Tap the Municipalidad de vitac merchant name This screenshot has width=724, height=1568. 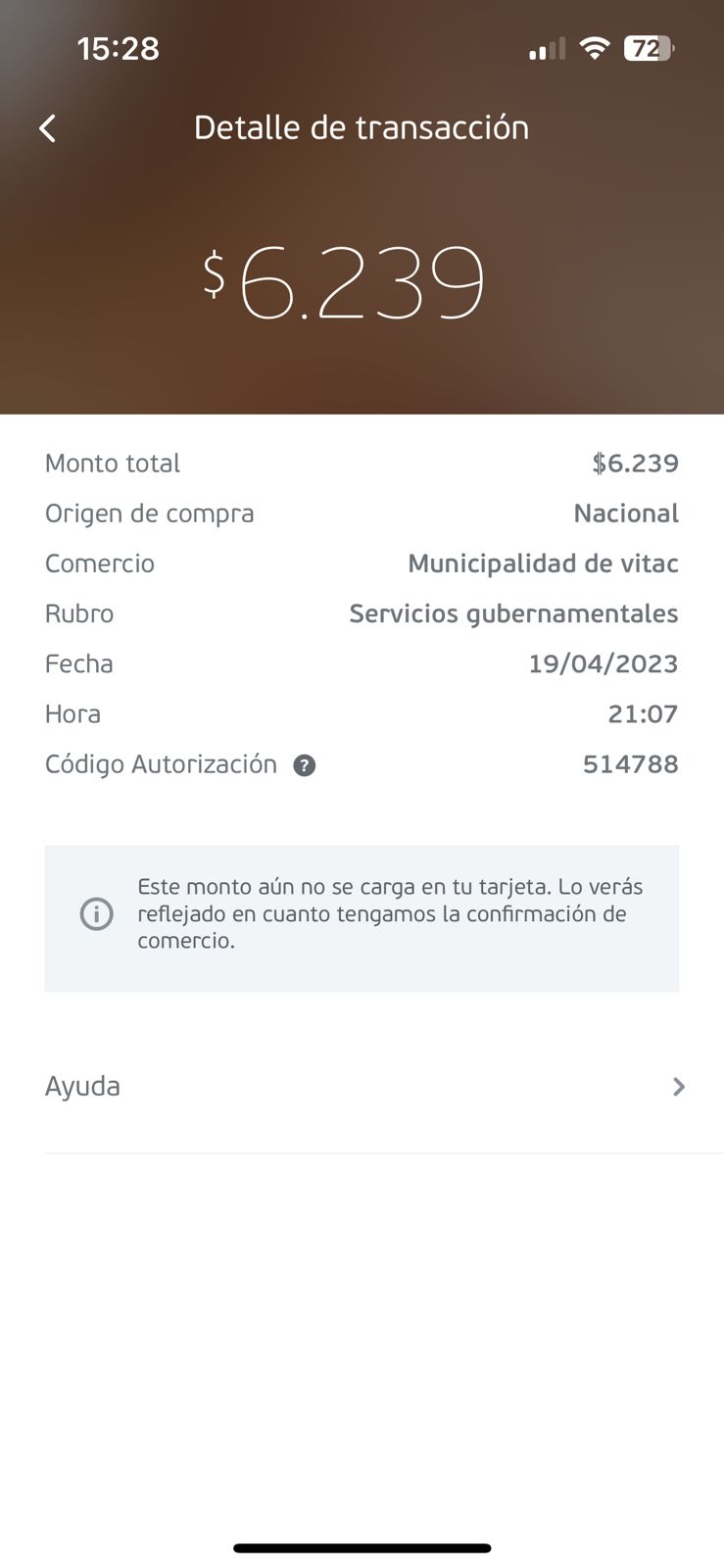coord(543,563)
